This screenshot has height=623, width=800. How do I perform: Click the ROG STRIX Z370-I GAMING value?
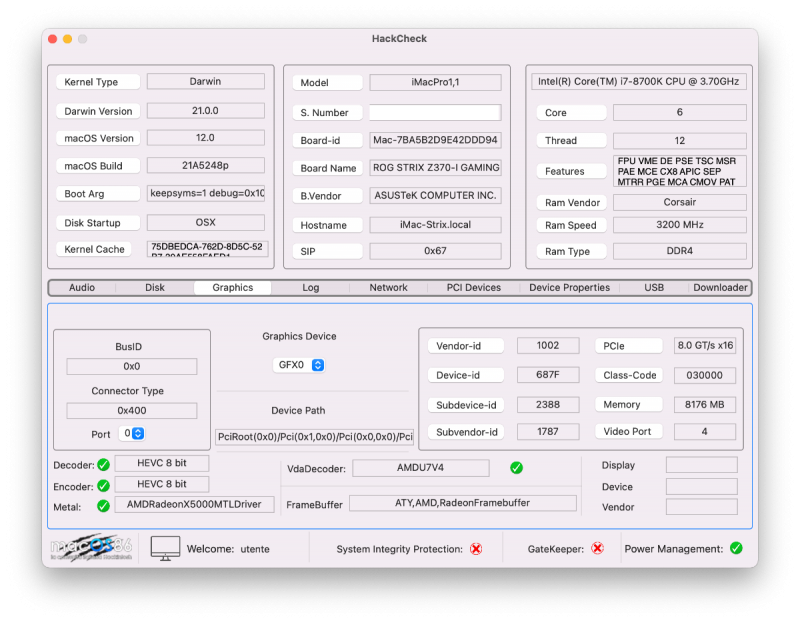pyautogui.click(x=435, y=167)
